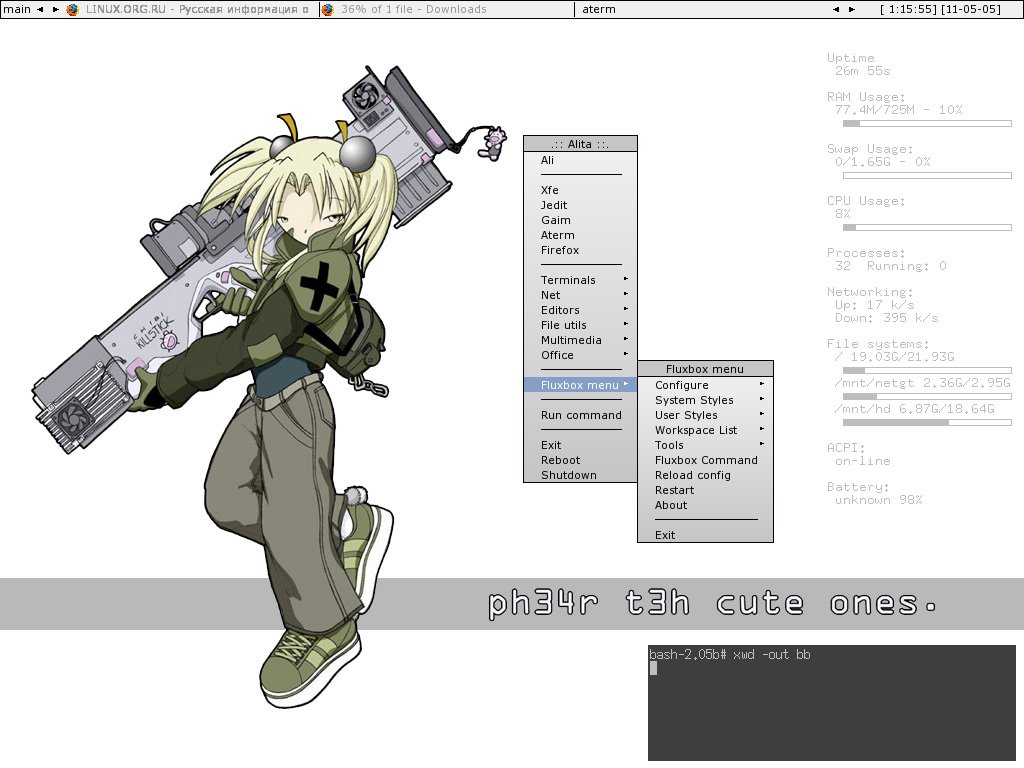This screenshot has width=1024, height=768.
Task: Click the next window arrow left of the clock
Action: [x=852, y=9]
